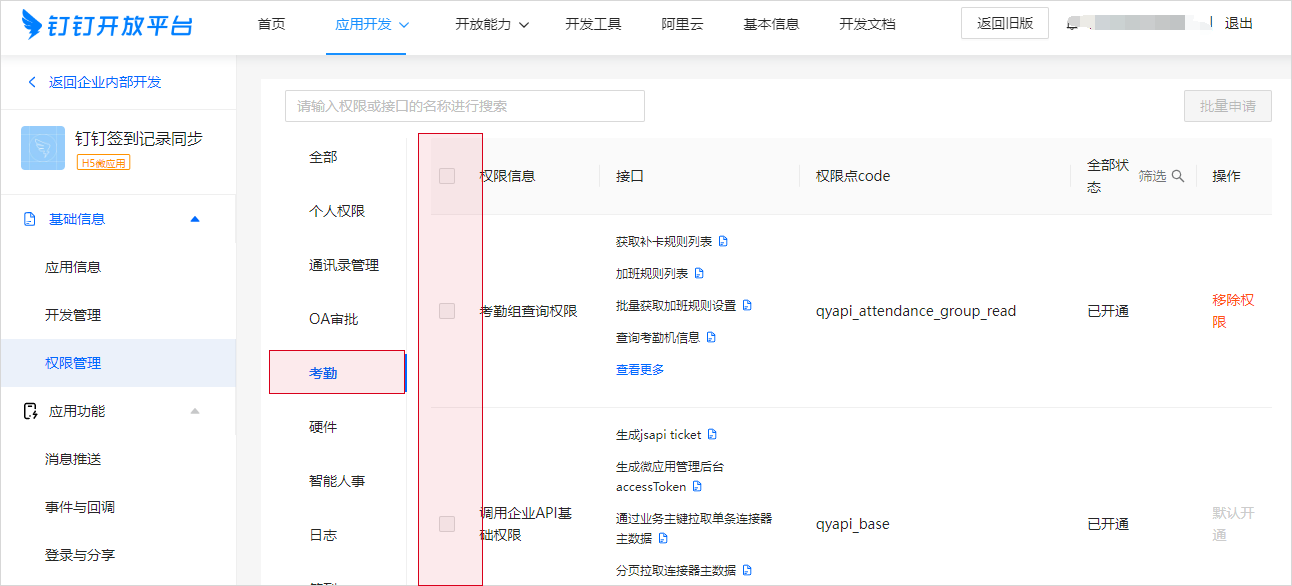Check the 调用企业API基础权限 row checkbox
Image resolution: width=1292 pixels, height=586 pixels.
[x=447, y=524]
